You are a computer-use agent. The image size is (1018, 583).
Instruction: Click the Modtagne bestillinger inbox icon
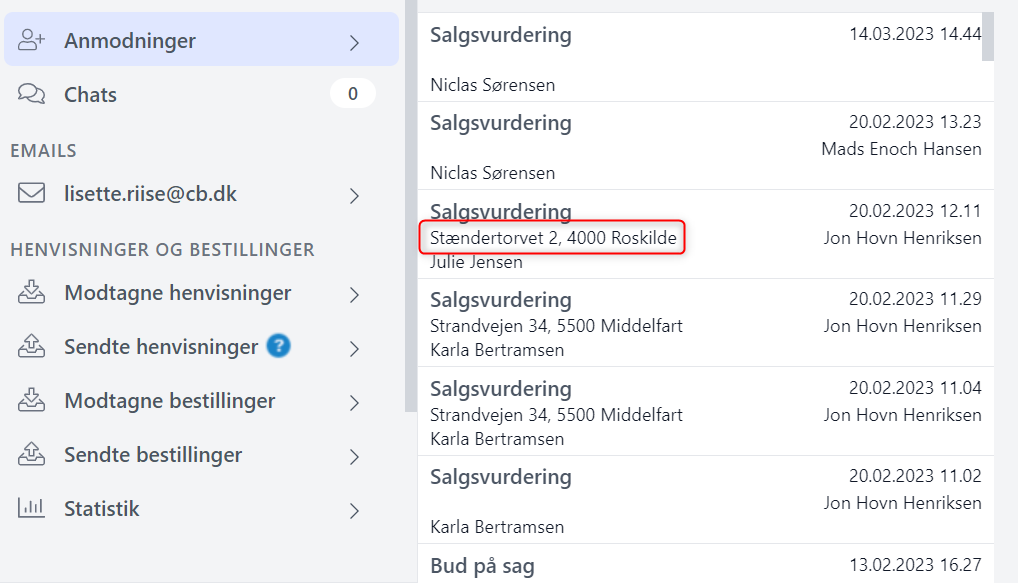[33, 401]
